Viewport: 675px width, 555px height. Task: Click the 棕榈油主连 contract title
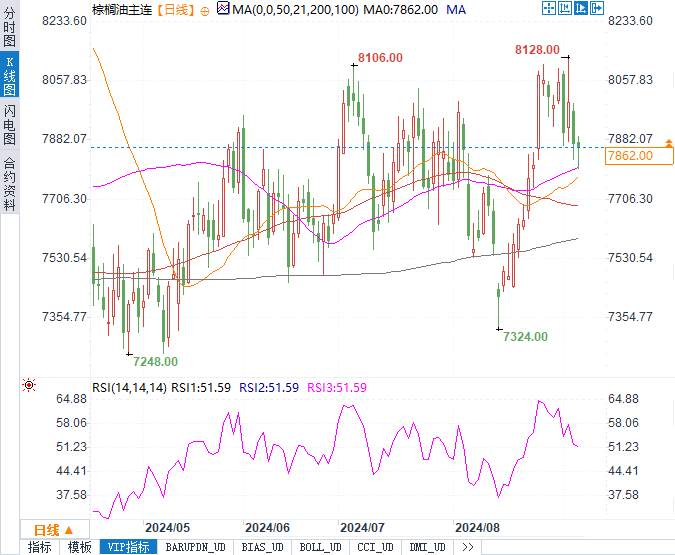point(122,9)
